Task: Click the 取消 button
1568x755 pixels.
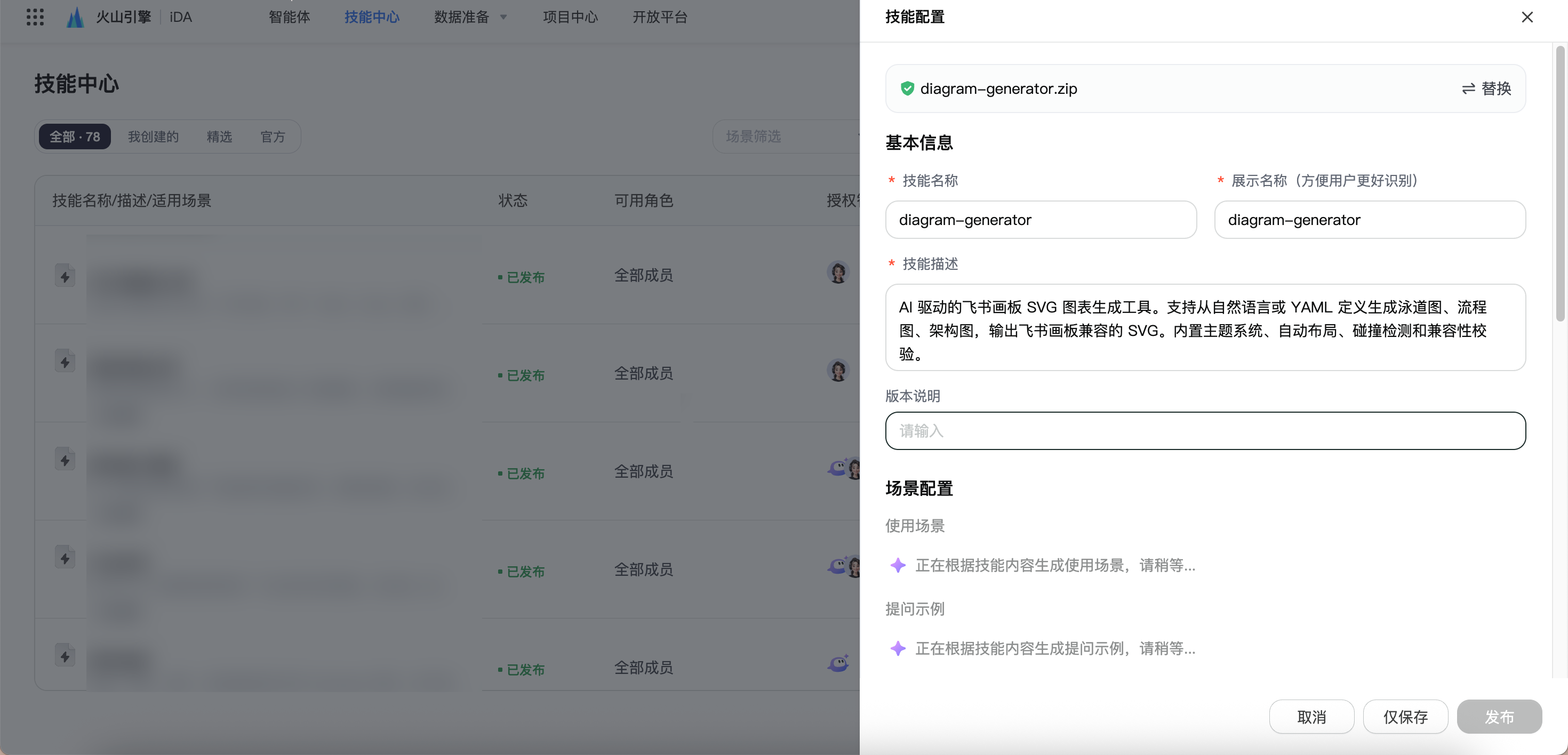Action: (x=1311, y=717)
